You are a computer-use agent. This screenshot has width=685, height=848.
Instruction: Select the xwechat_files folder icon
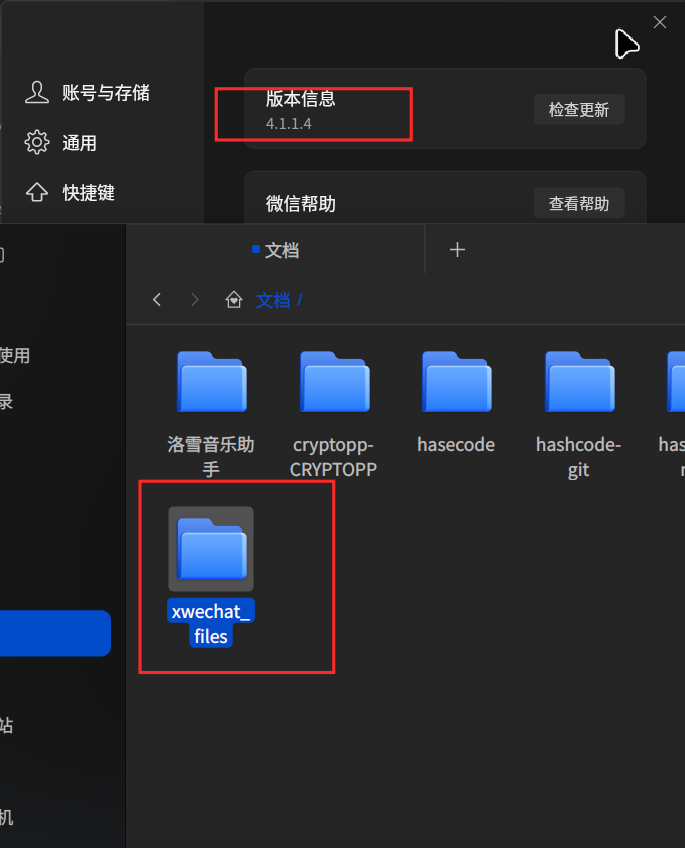click(211, 548)
